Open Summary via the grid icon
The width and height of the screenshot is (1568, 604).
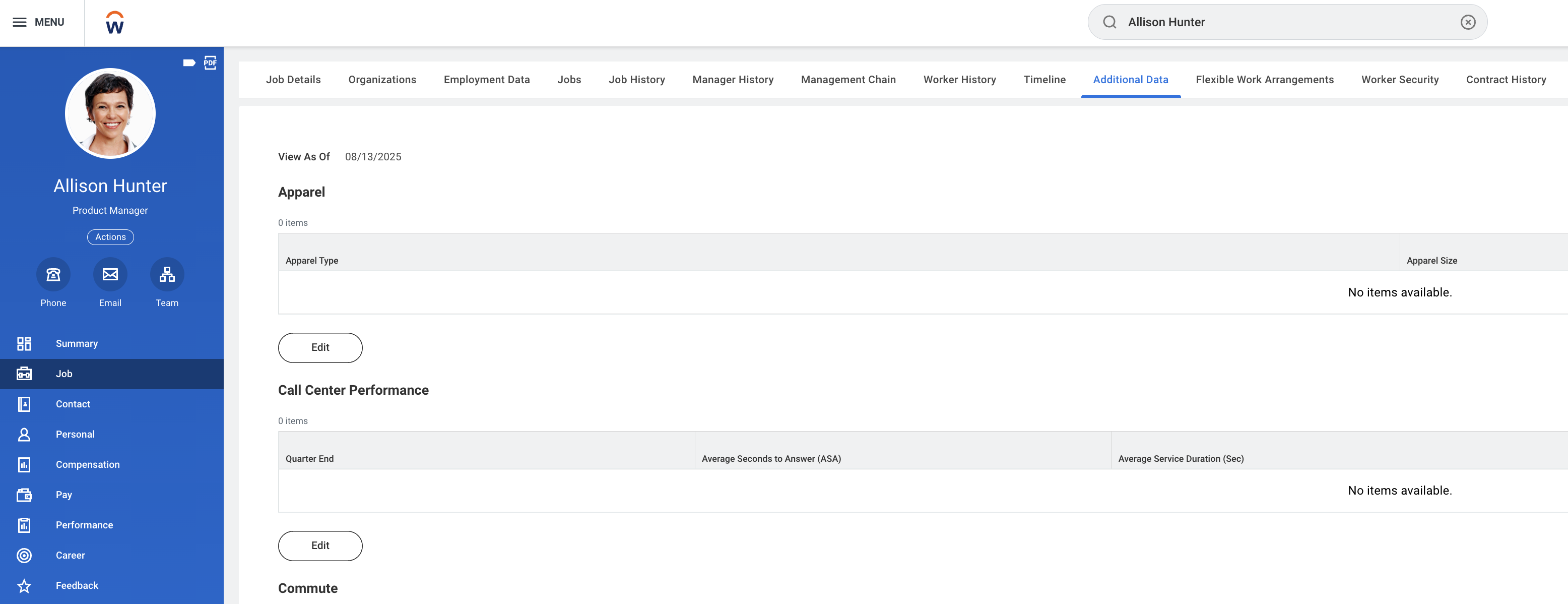coord(76,343)
